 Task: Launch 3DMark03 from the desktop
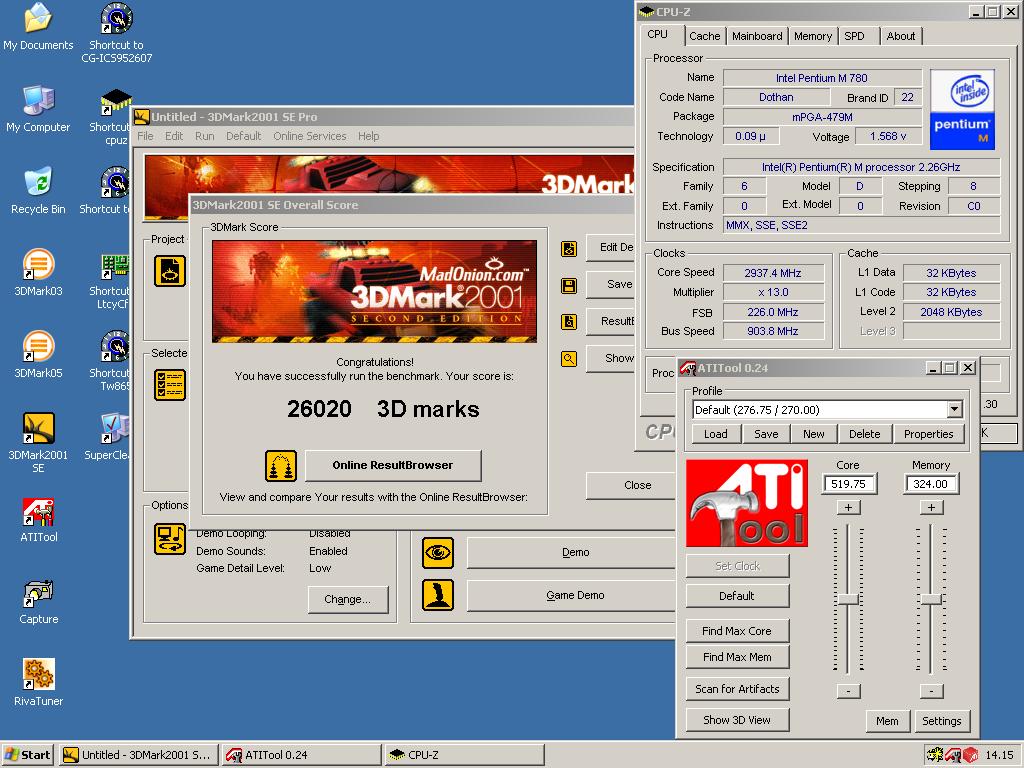(x=38, y=272)
